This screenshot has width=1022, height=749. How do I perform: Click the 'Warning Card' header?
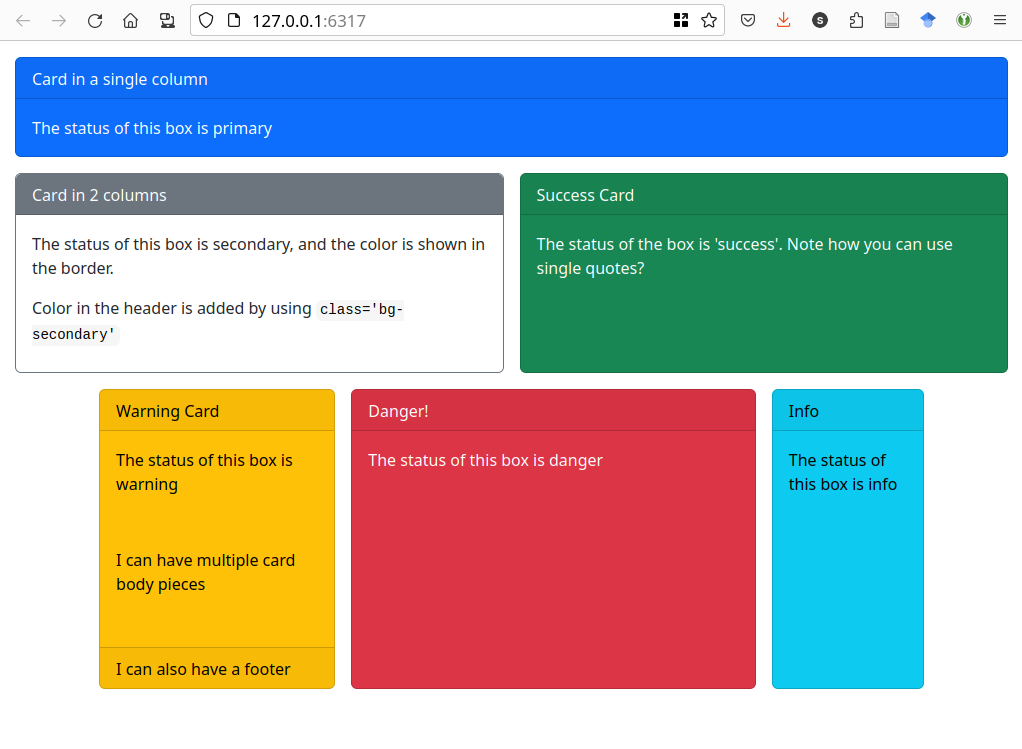pos(217,411)
